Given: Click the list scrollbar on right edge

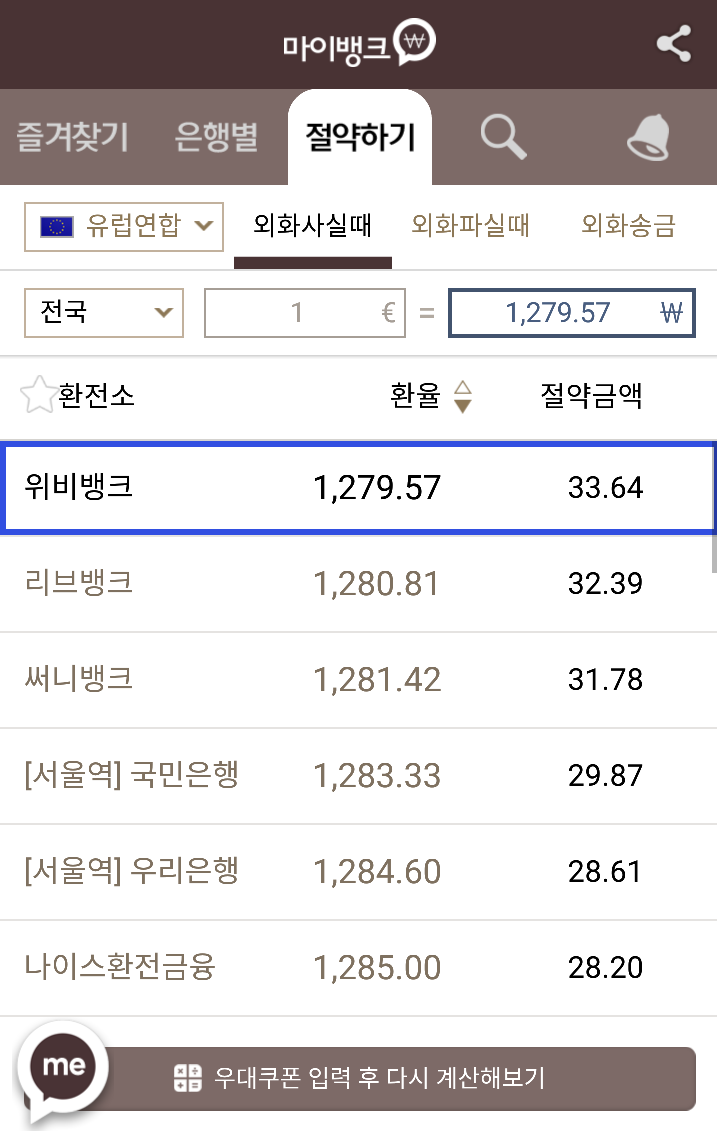Looking at the screenshot, I should (x=714, y=508).
